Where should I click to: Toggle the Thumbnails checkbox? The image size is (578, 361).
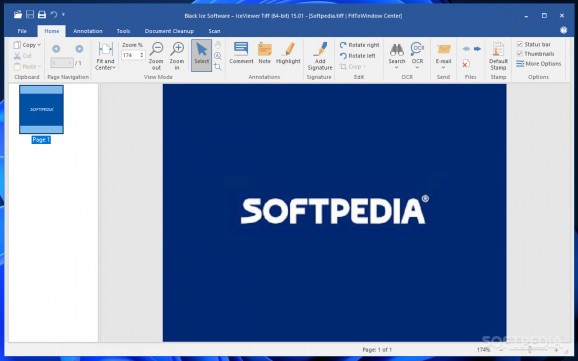click(x=520, y=54)
